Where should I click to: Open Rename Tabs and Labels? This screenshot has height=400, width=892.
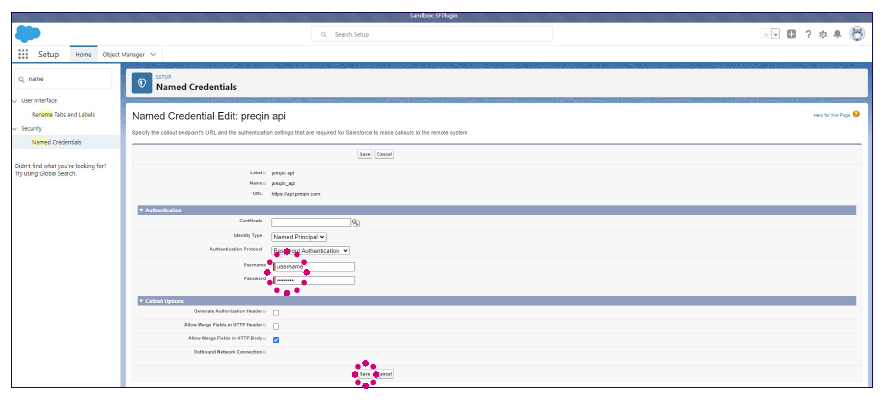(x=63, y=114)
